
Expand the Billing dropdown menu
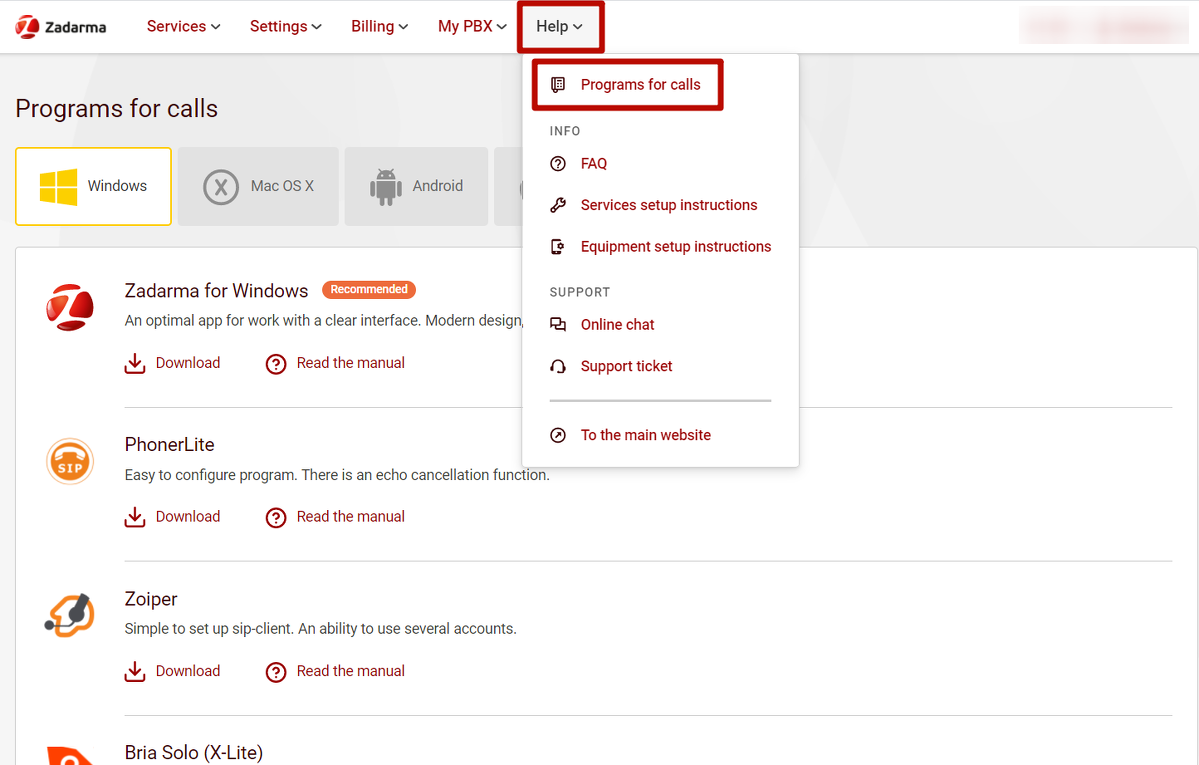click(x=379, y=27)
